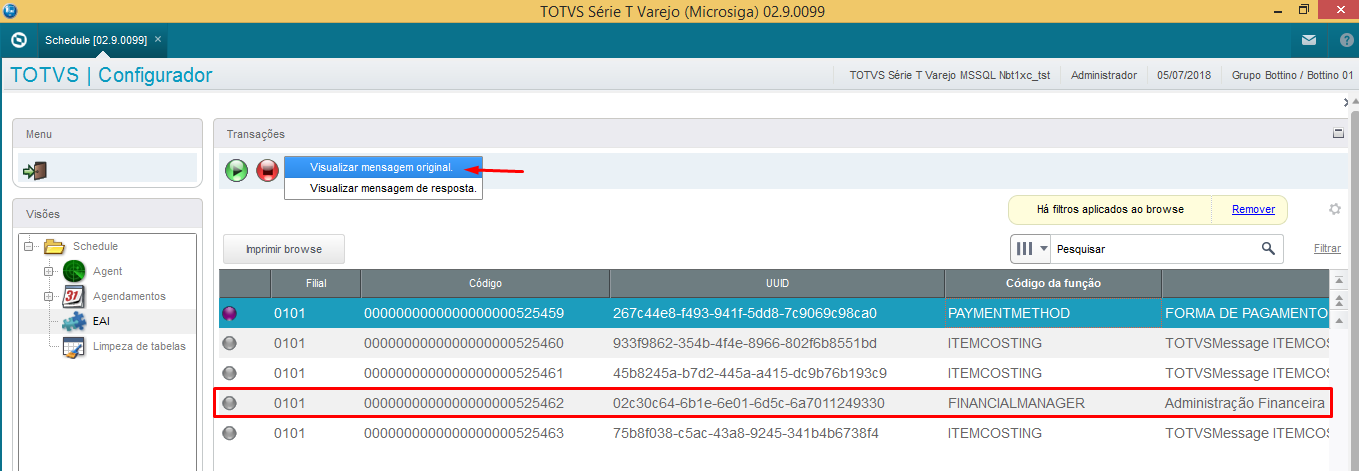
Task: Select Agent tree item label
Action: tap(107, 271)
